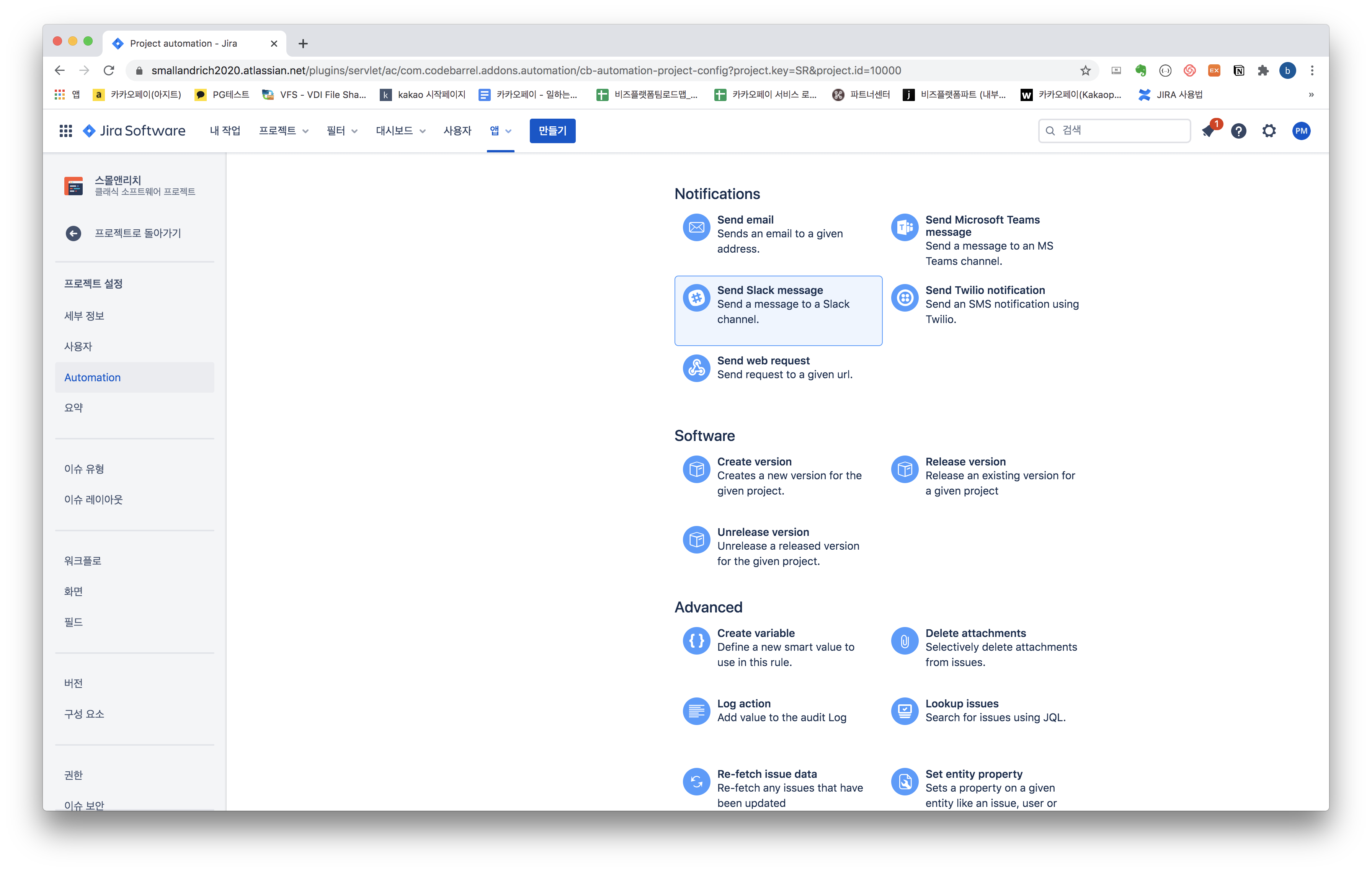The image size is (1372, 872).
Task: Expand the 필터 dropdown in navigation
Action: pyautogui.click(x=341, y=131)
